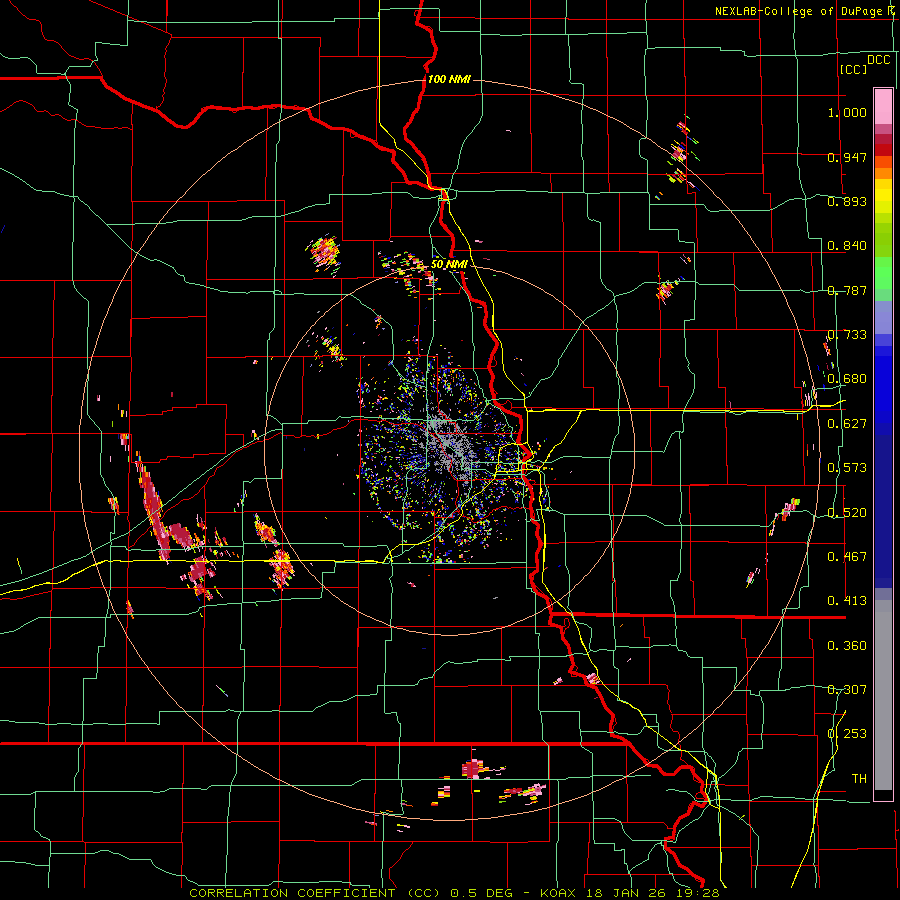Image resolution: width=900 pixels, height=900 pixels.
Task: Select the 0.307 scale value
Action: pyautogui.click(x=847, y=690)
